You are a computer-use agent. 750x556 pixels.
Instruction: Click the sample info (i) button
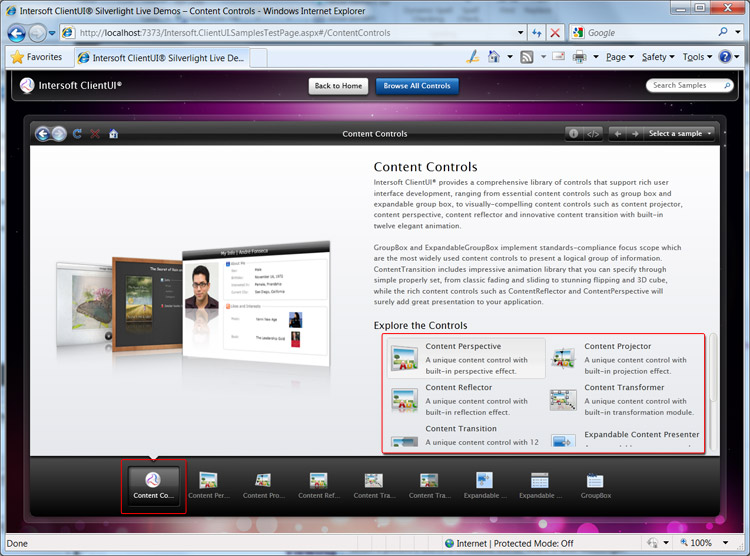click(574, 133)
